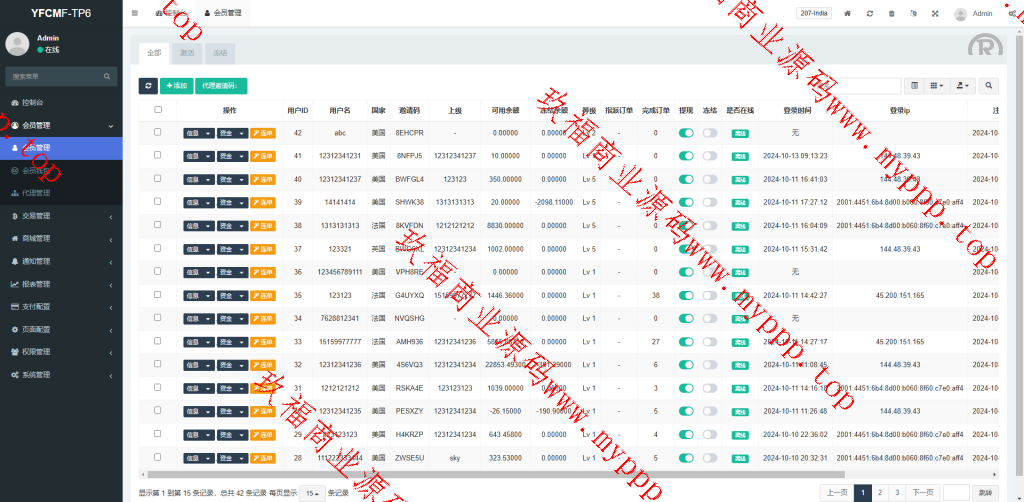This screenshot has width=1024, height=502.
Task: Open the settings gears icon at top right
Action: (1012, 14)
